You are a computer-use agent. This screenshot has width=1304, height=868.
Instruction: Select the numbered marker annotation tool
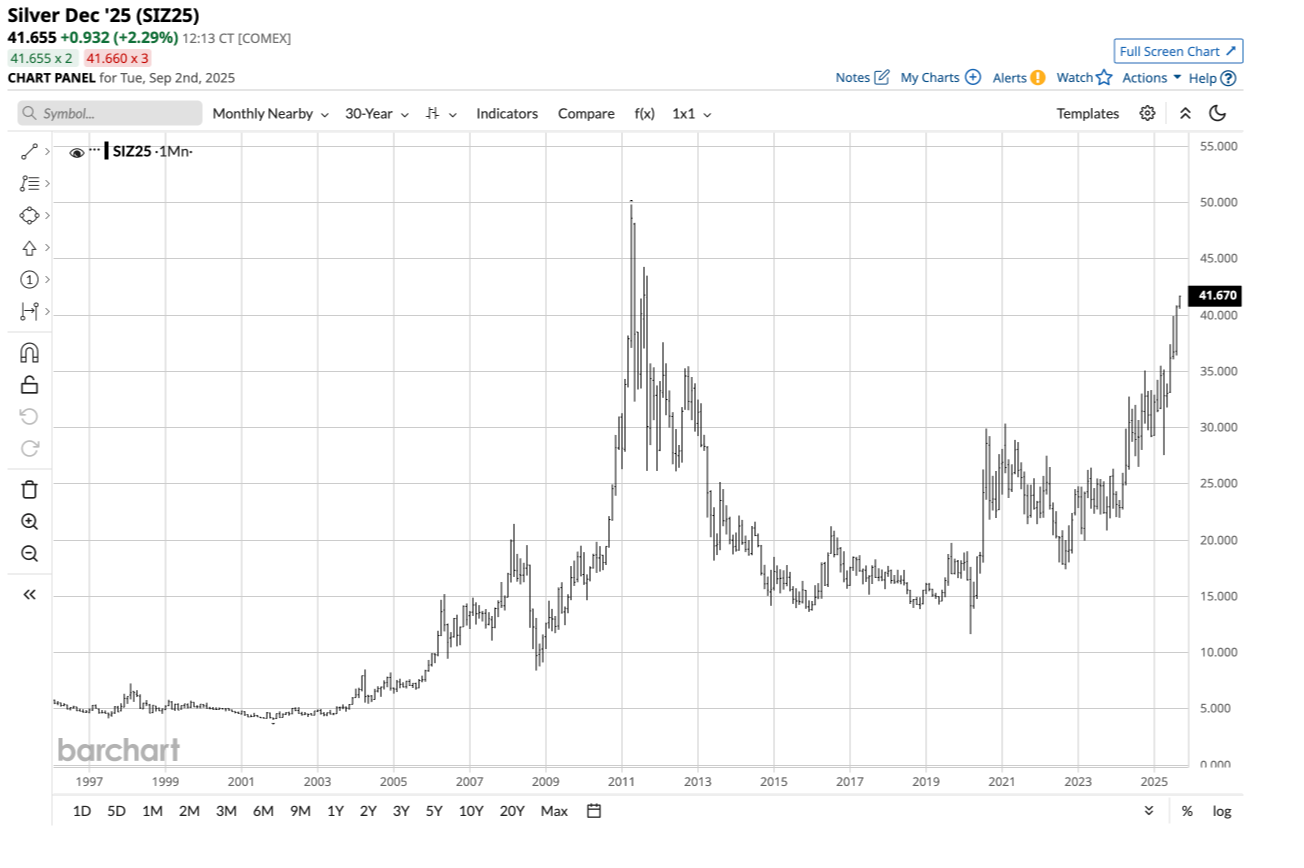(x=29, y=279)
